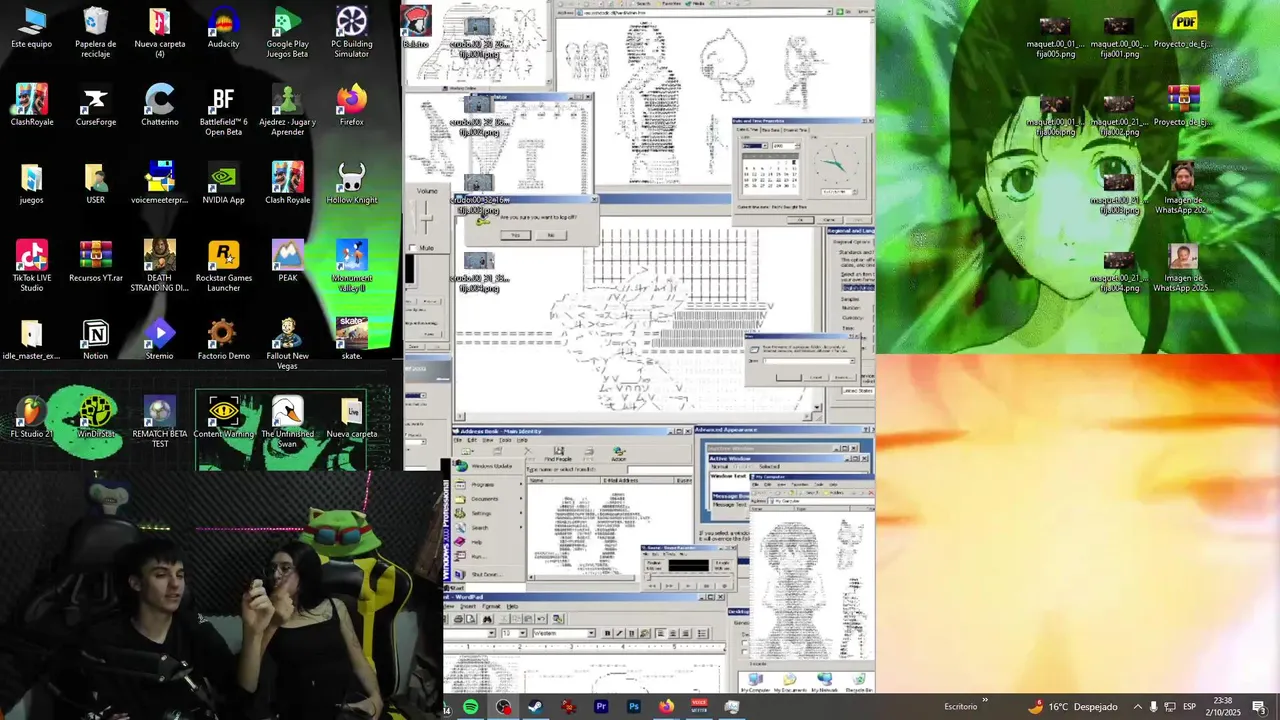
Task: Open WhatsApp image of the baby
Action: pyautogui.click(x=1184, y=266)
